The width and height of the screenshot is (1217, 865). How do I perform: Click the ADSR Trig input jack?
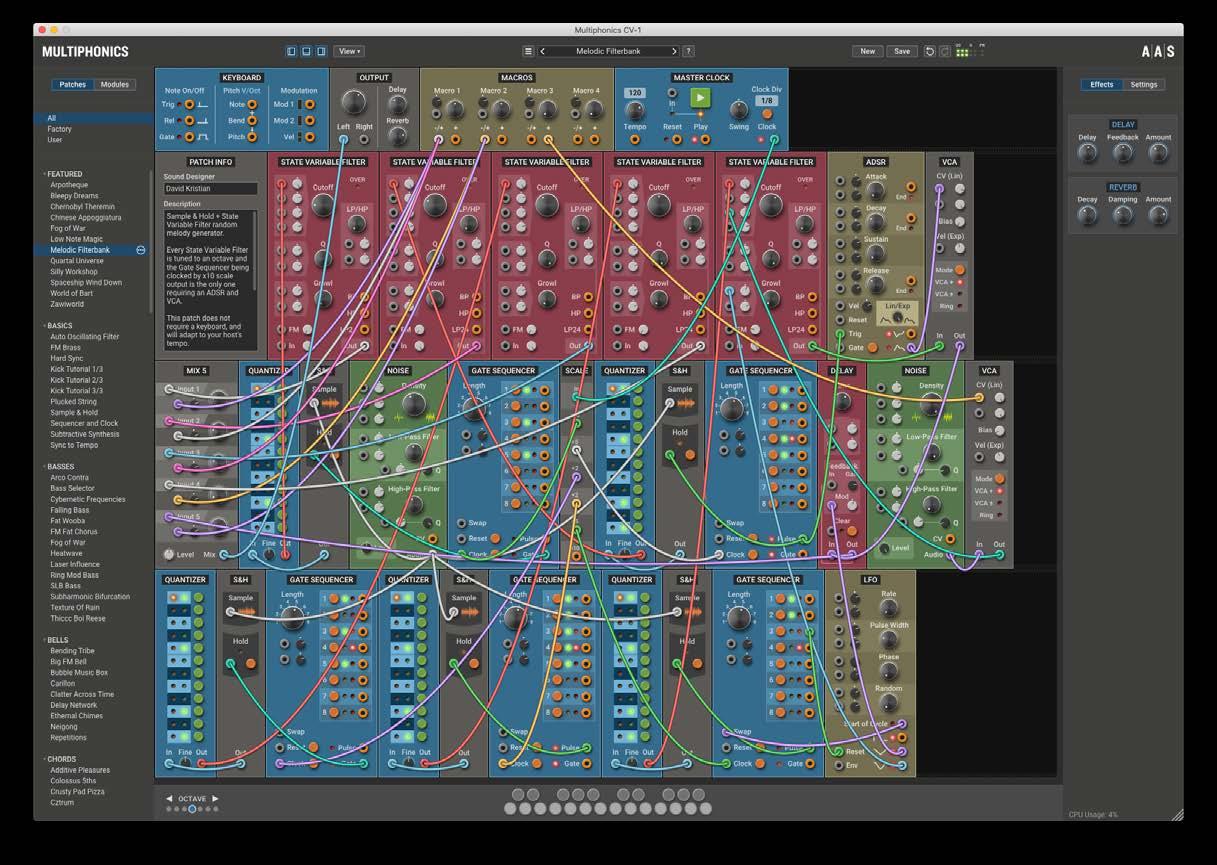click(x=840, y=334)
